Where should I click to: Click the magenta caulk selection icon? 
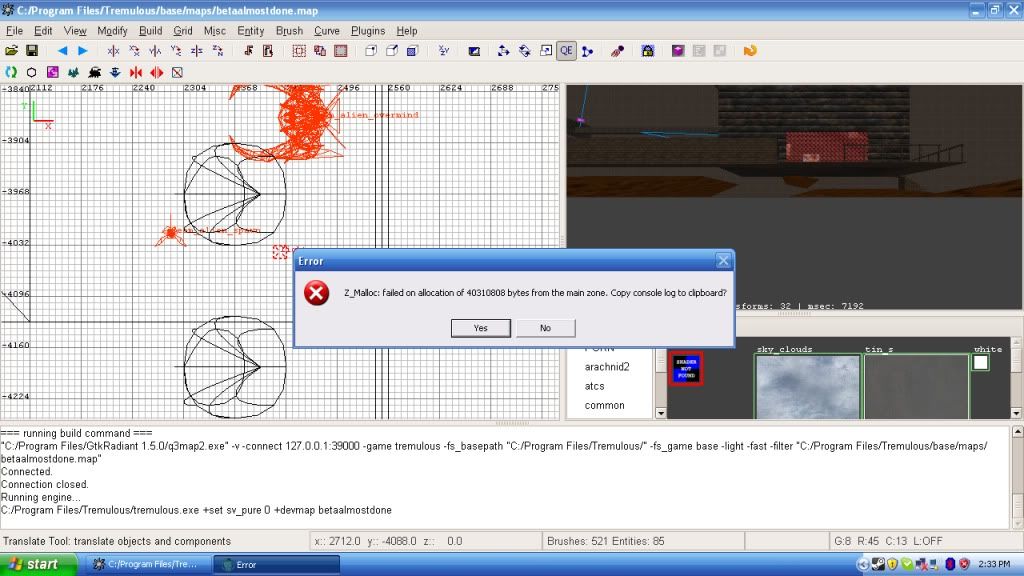click(53, 72)
